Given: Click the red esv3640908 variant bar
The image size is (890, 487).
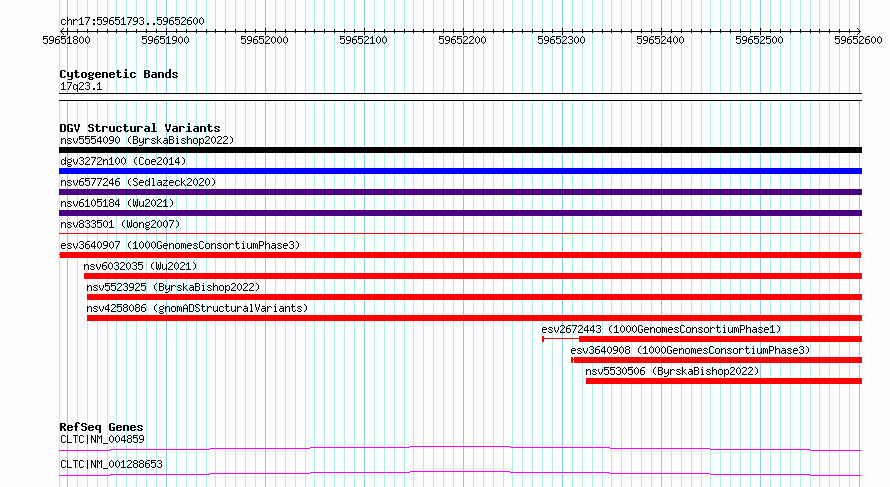Looking at the screenshot, I should pyautogui.click(x=716, y=360).
